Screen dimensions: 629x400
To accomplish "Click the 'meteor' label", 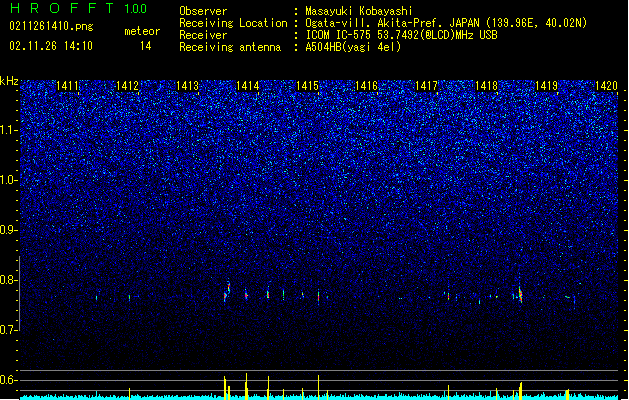I will pyautogui.click(x=142, y=31).
